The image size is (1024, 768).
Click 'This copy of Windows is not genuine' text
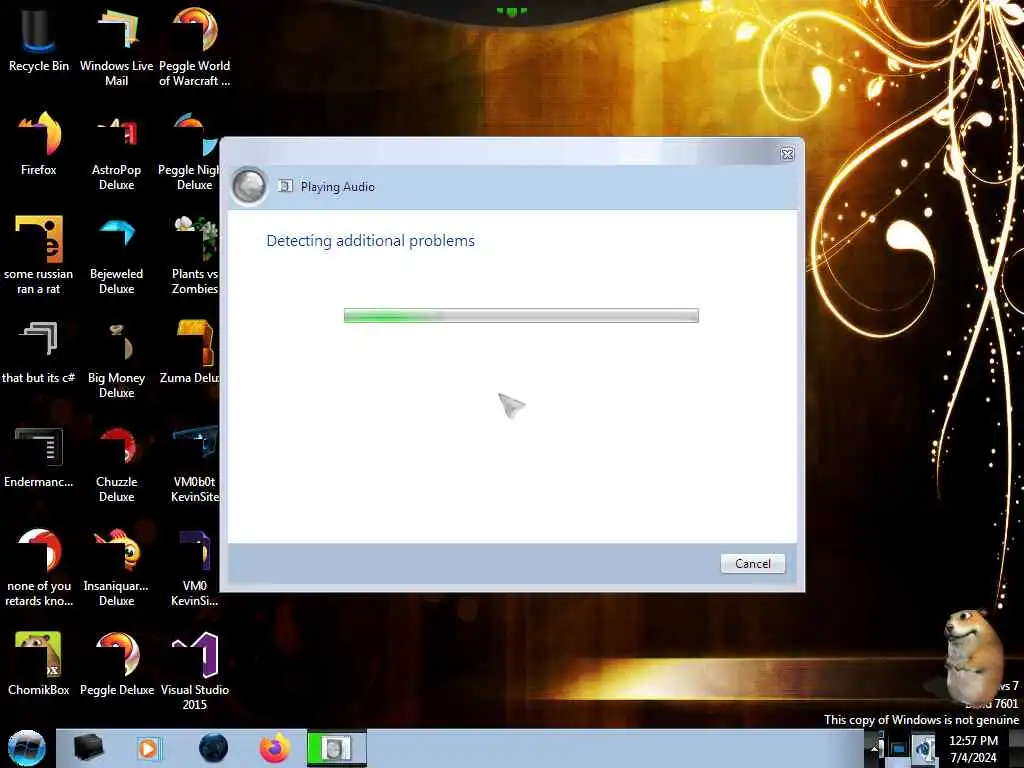[921, 720]
